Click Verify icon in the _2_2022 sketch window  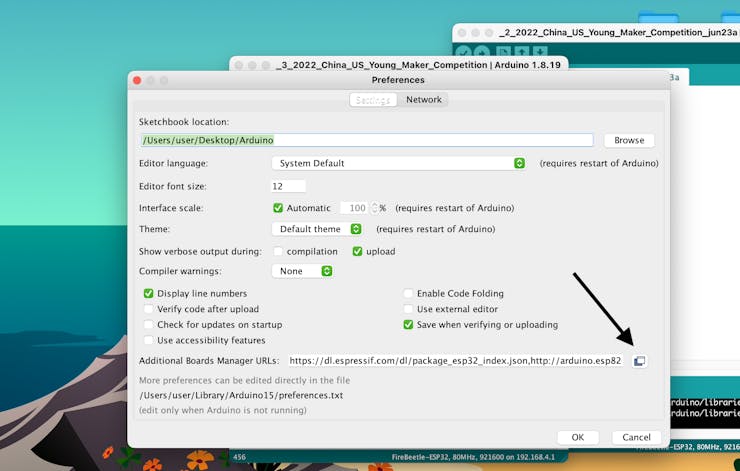pos(465,52)
